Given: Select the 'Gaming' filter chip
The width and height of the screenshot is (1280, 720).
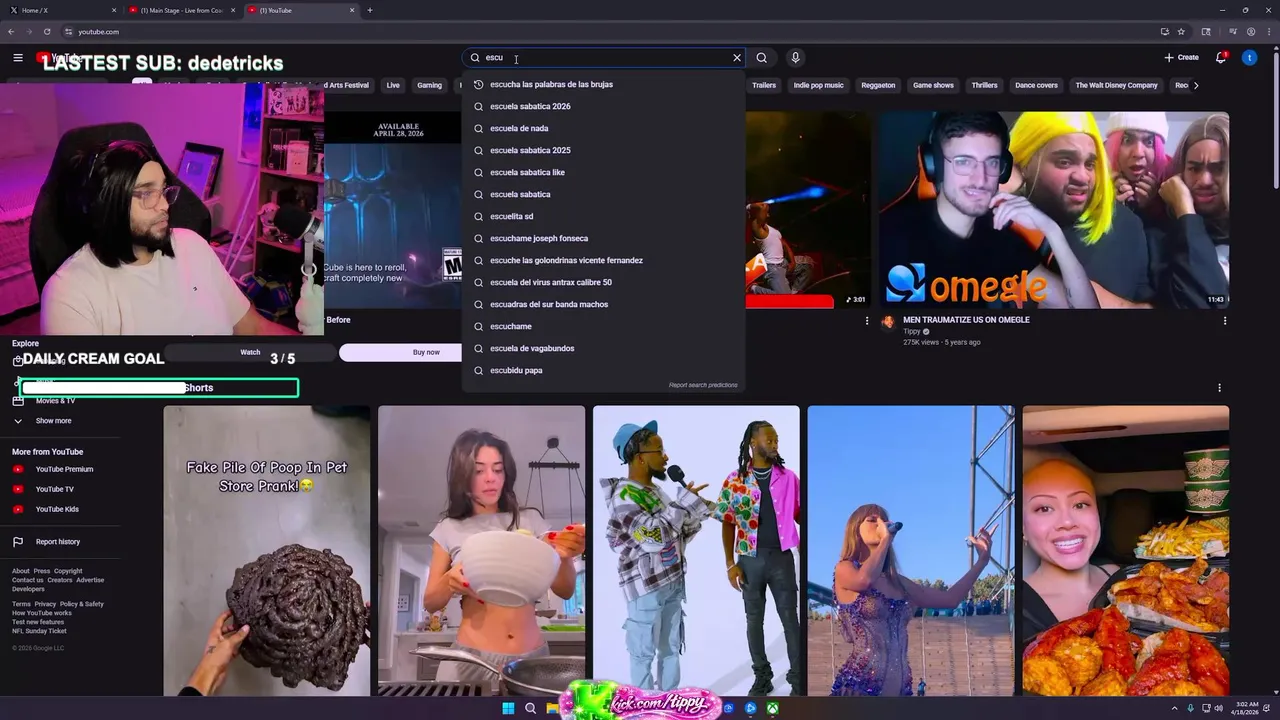Looking at the screenshot, I should 429,85.
